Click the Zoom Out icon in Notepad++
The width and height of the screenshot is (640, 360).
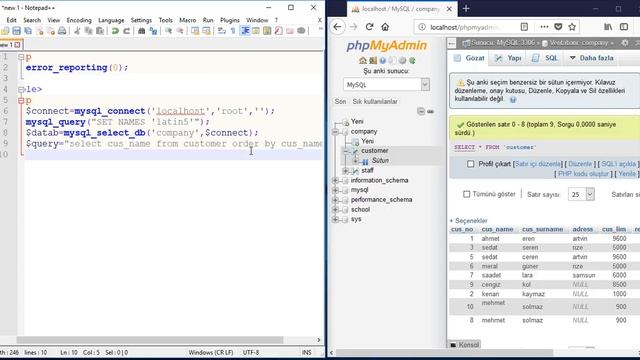tap(180, 31)
